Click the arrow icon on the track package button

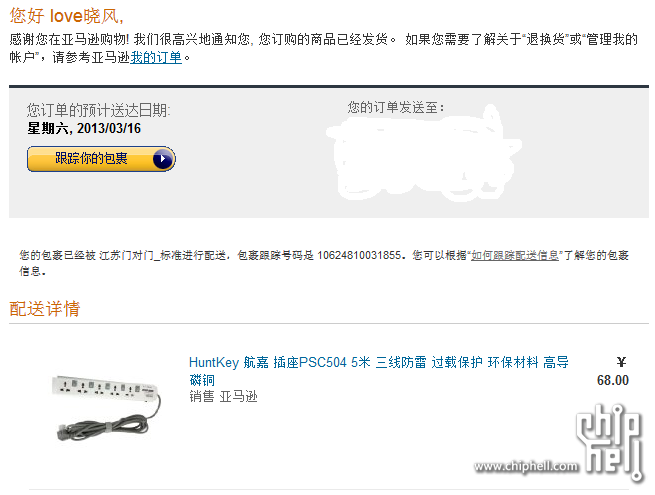pos(162,159)
